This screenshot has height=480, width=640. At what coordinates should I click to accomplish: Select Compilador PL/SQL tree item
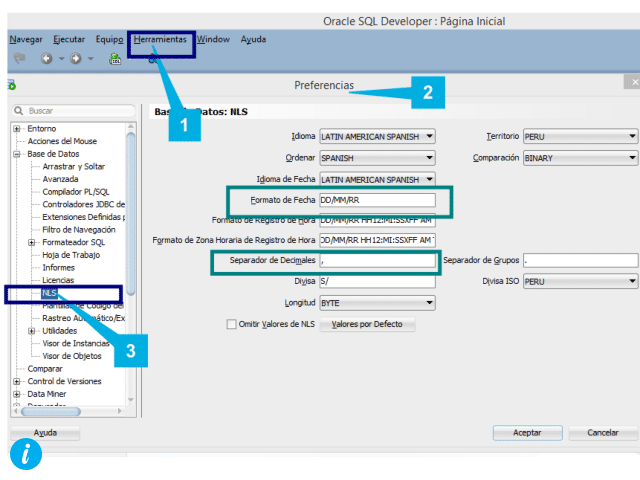pos(76,192)
